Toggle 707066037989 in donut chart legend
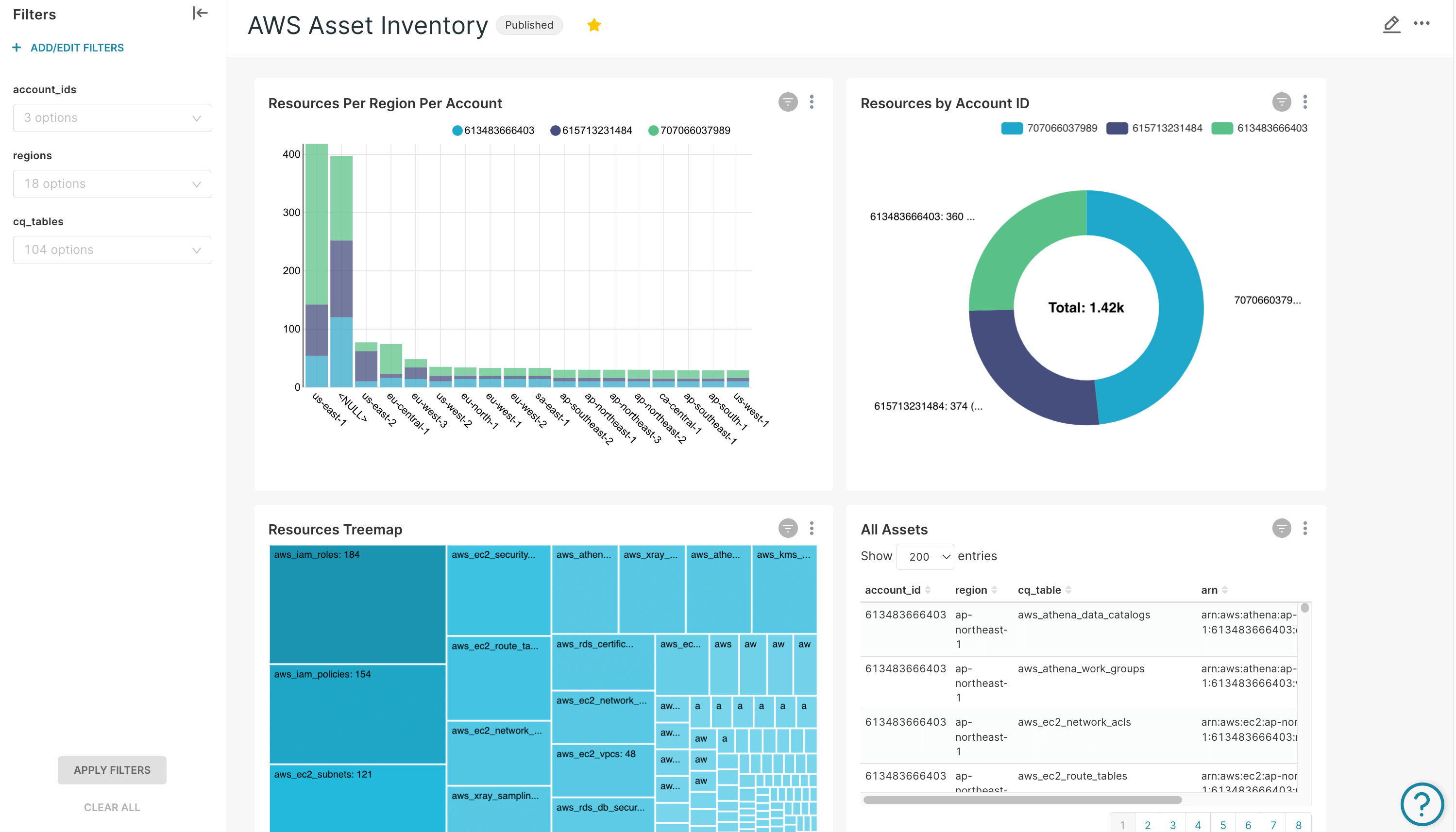The width and height of the screenshot is (1456, 832). pyautogui.click(x=1050, y=128)
